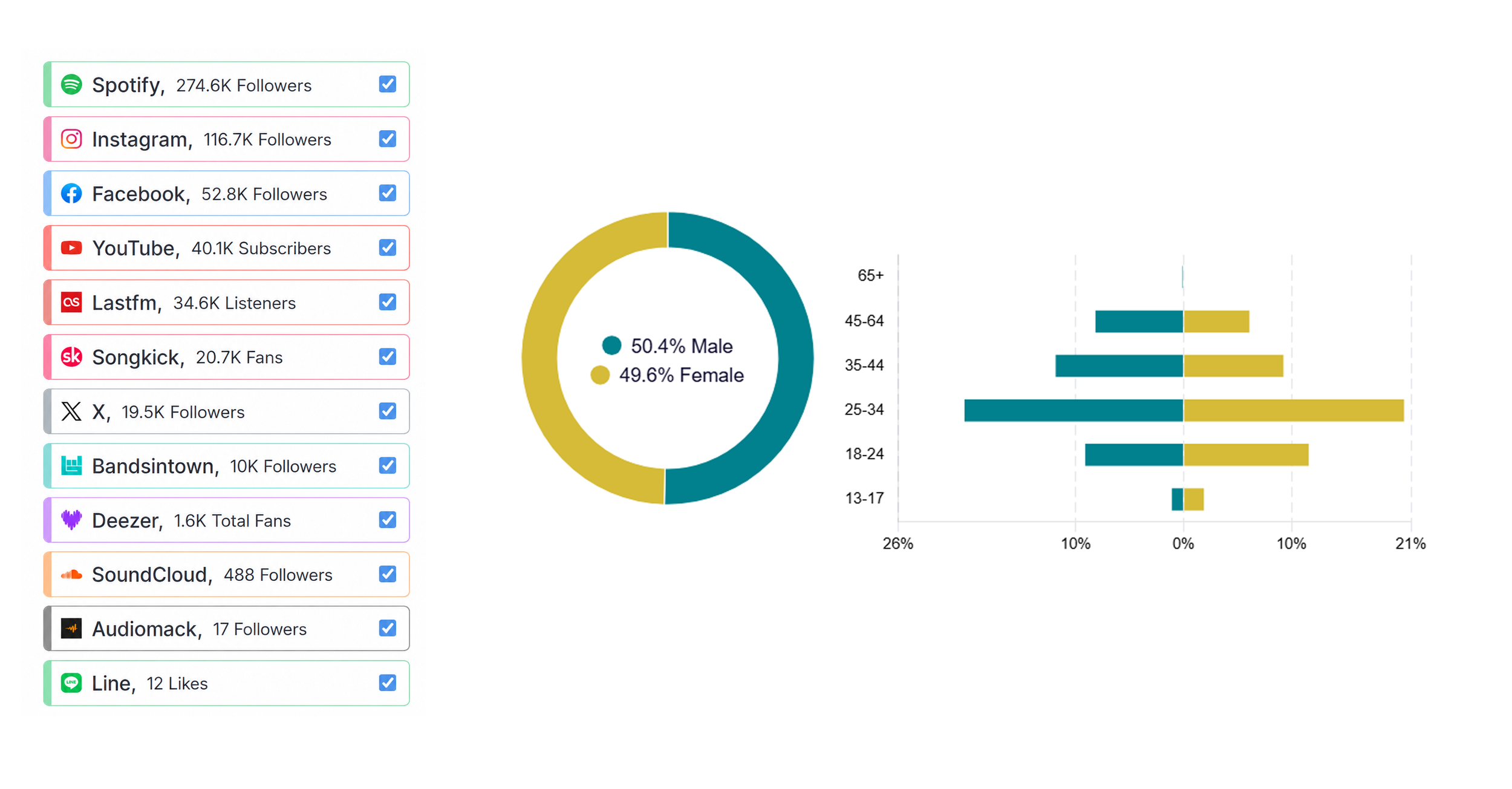Click the '65+' age label
This screenshot has height=789, width=1512.
point(870,275)
